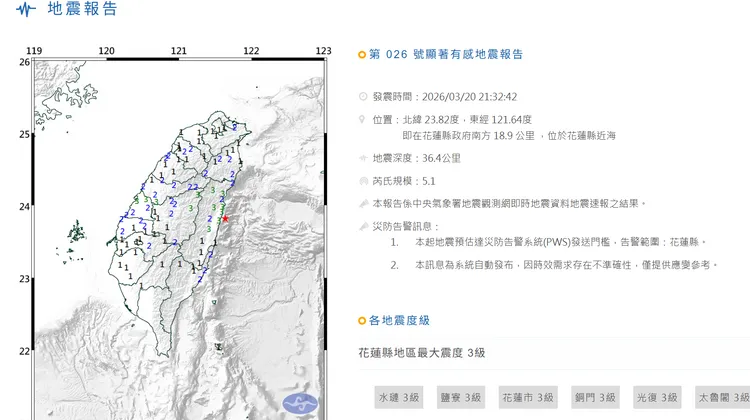The width and height of the screenshot is (750, 420).
Task: Click the orange circle icon beside 各地震度級
Action: click(362, 321)
